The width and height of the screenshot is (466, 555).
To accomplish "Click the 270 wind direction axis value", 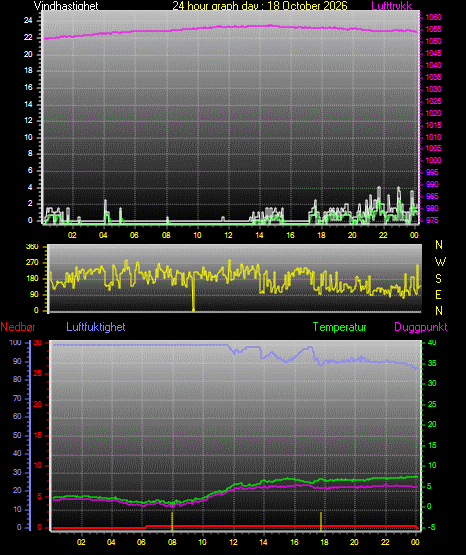I will (32, 263).
